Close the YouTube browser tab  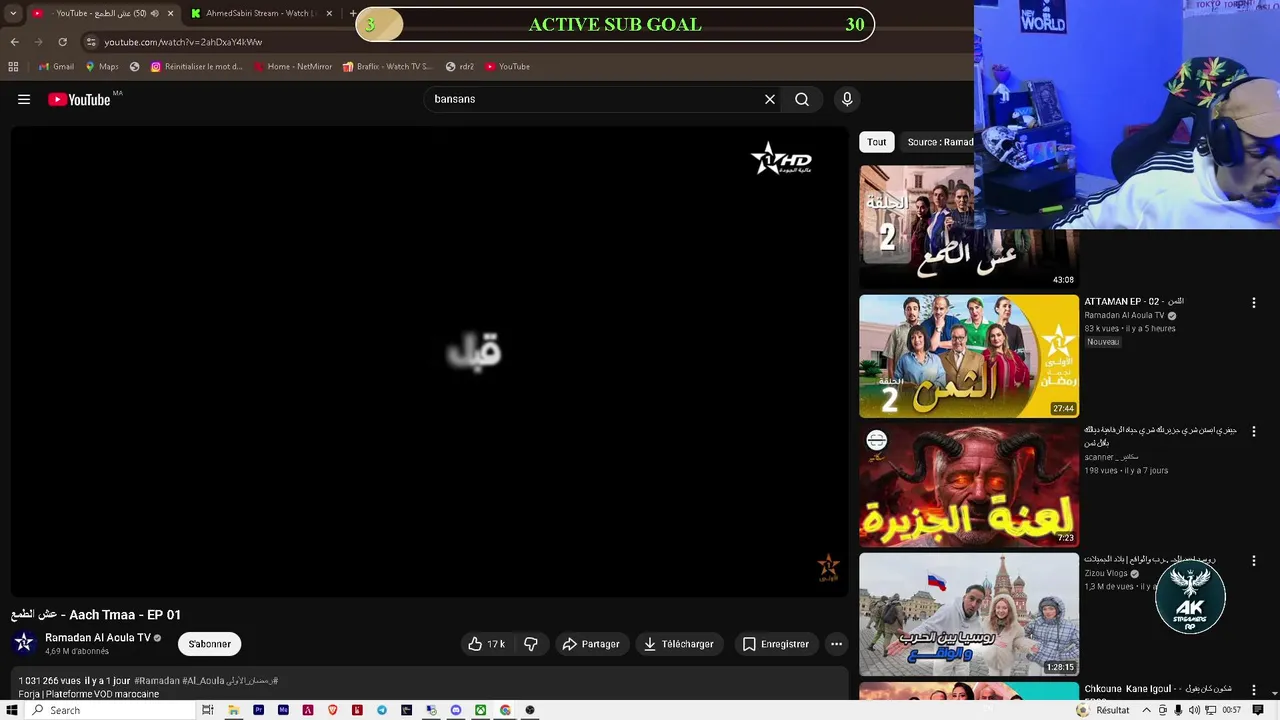[170, 13]
